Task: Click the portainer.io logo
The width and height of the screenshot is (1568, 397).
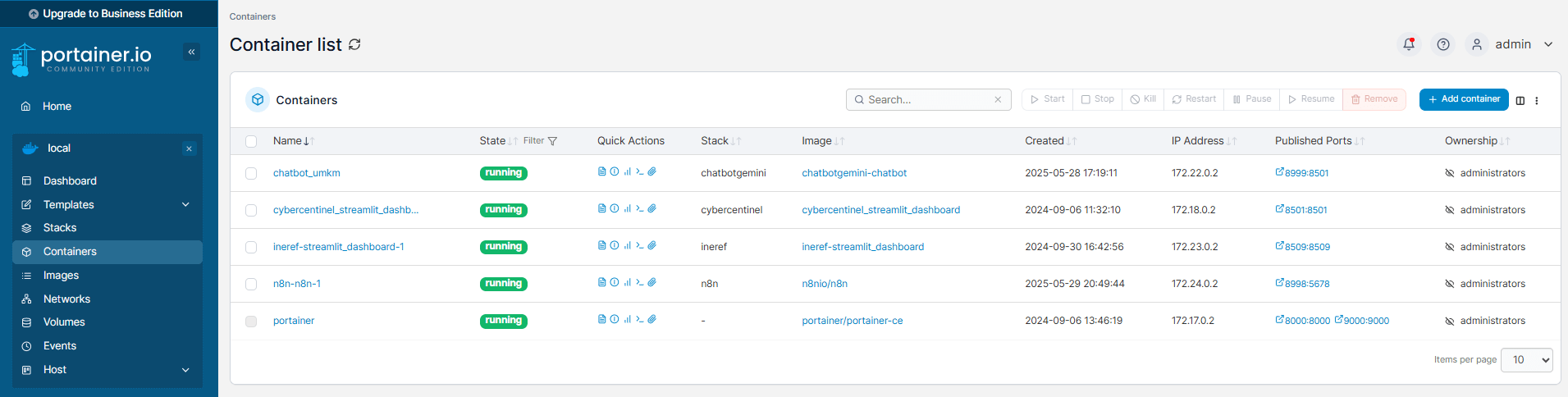Action: tap(80, 59)
